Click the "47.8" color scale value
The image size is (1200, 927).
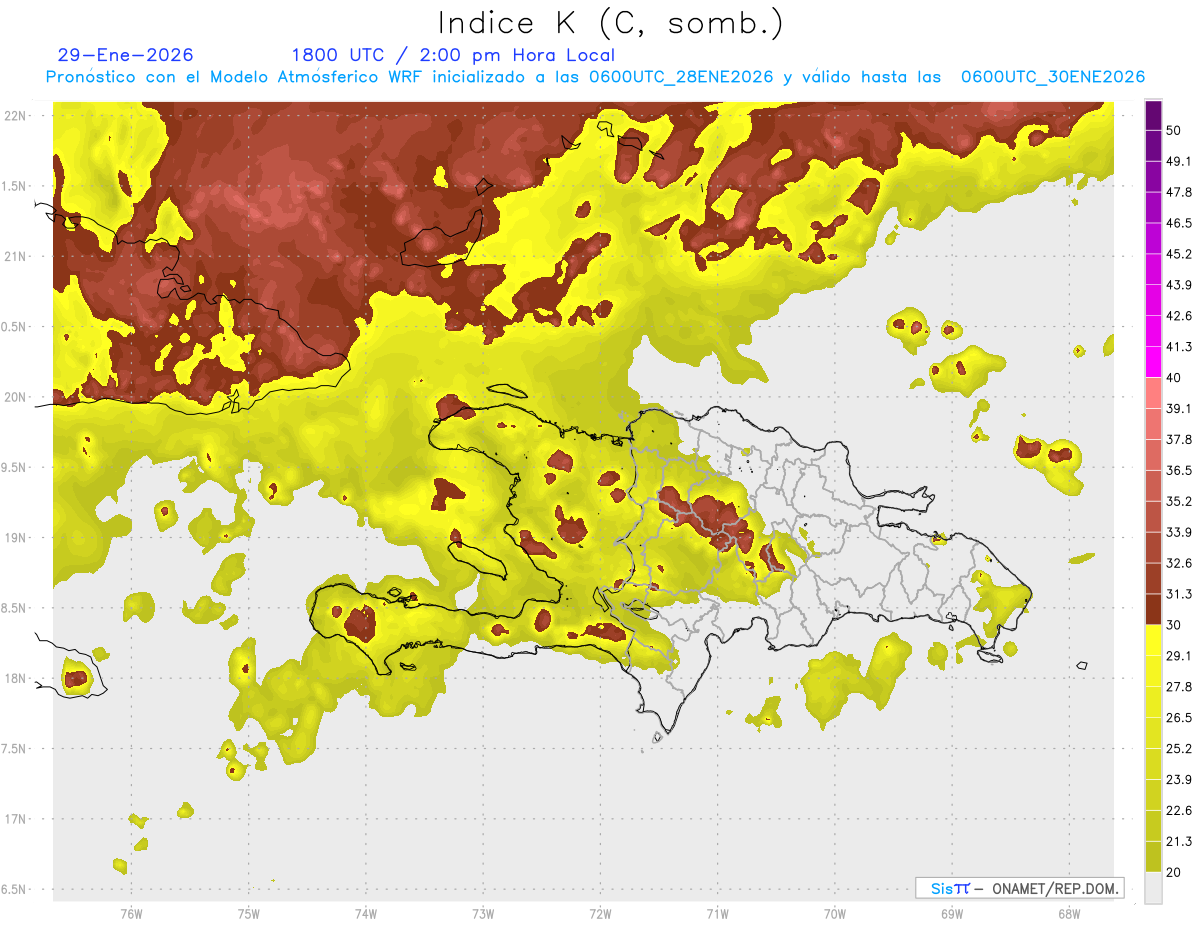[x=1179, y=192]
